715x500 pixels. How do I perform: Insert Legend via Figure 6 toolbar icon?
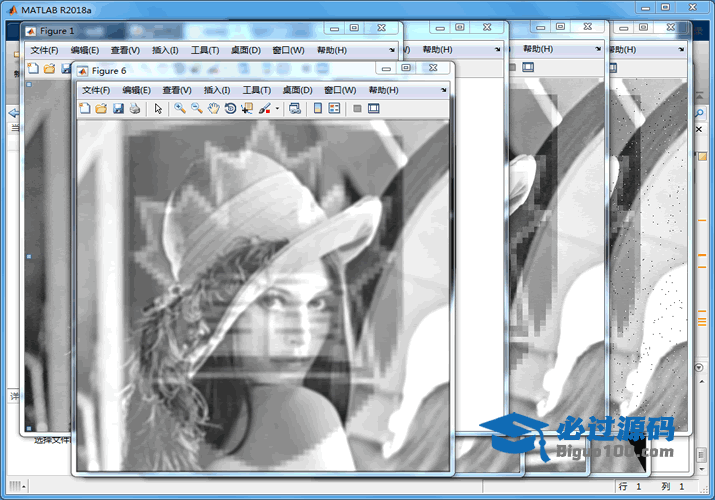click(334, 108)
